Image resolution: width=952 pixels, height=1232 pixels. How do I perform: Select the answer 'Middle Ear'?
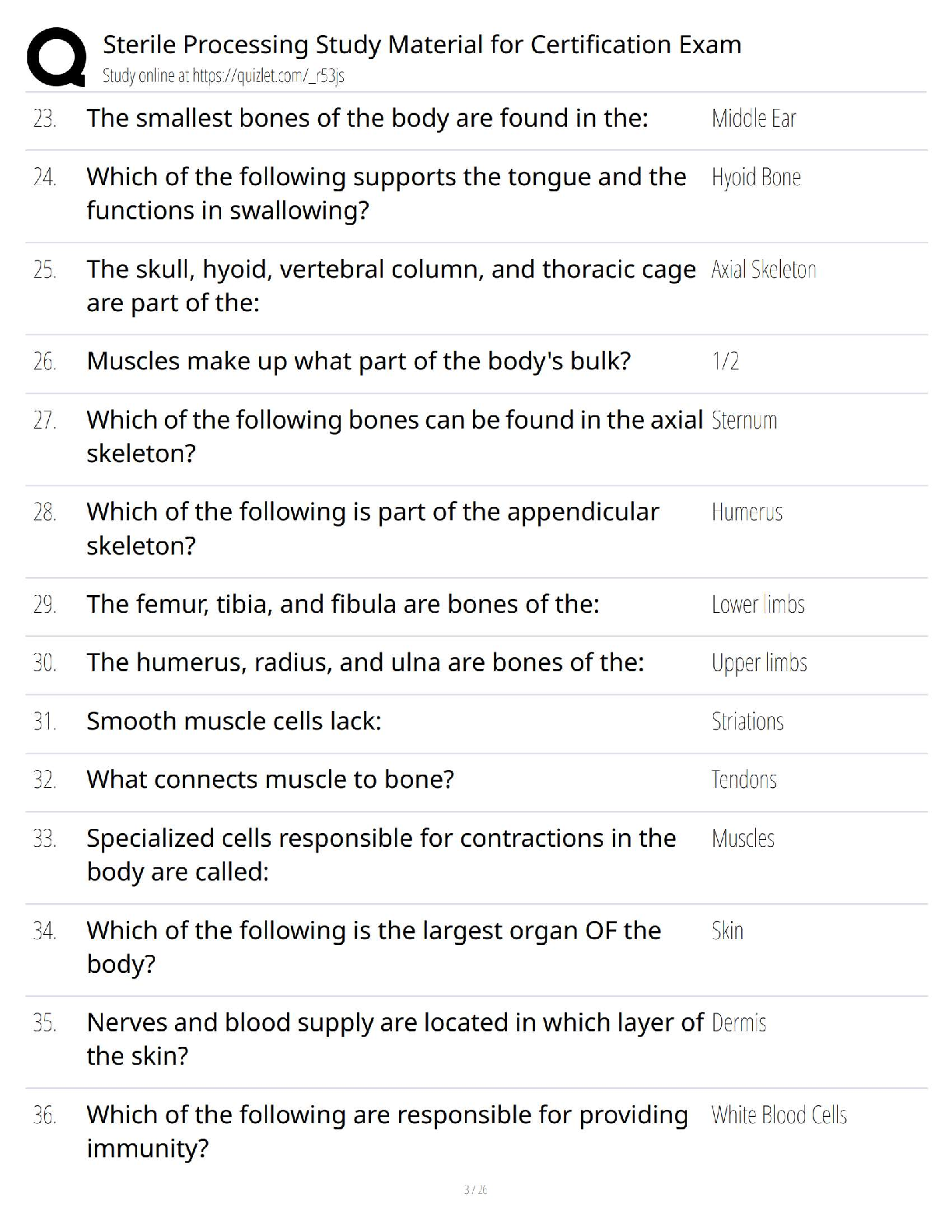(x=754, y=118)
